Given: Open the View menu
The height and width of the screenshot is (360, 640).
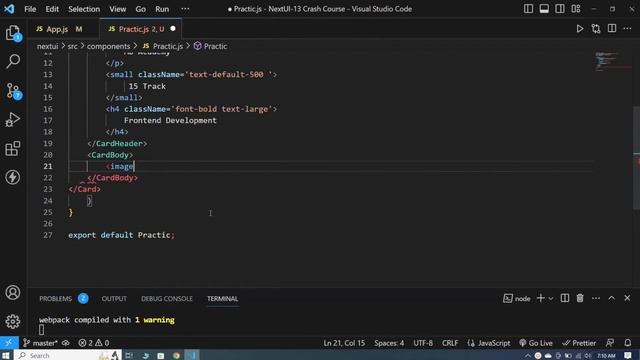Looking at the screenshot, I should point(118,9).
